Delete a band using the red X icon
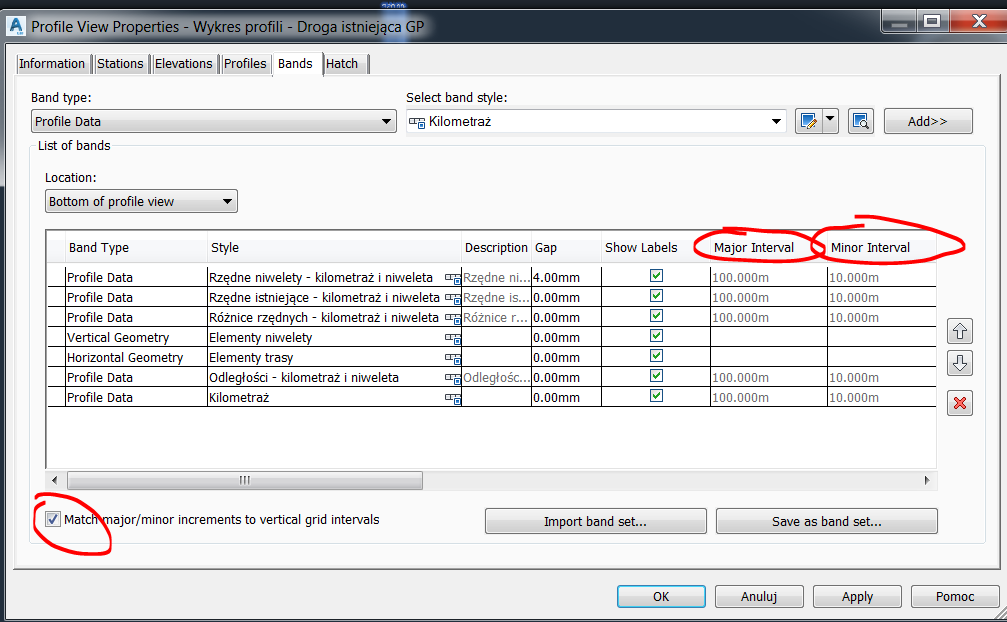 click(x=960, y=403)
